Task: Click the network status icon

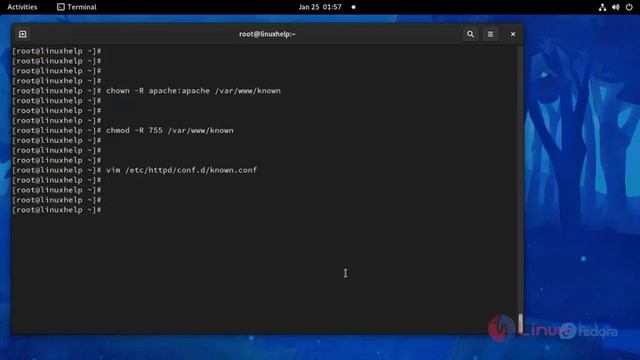Action: pos(602,7)
